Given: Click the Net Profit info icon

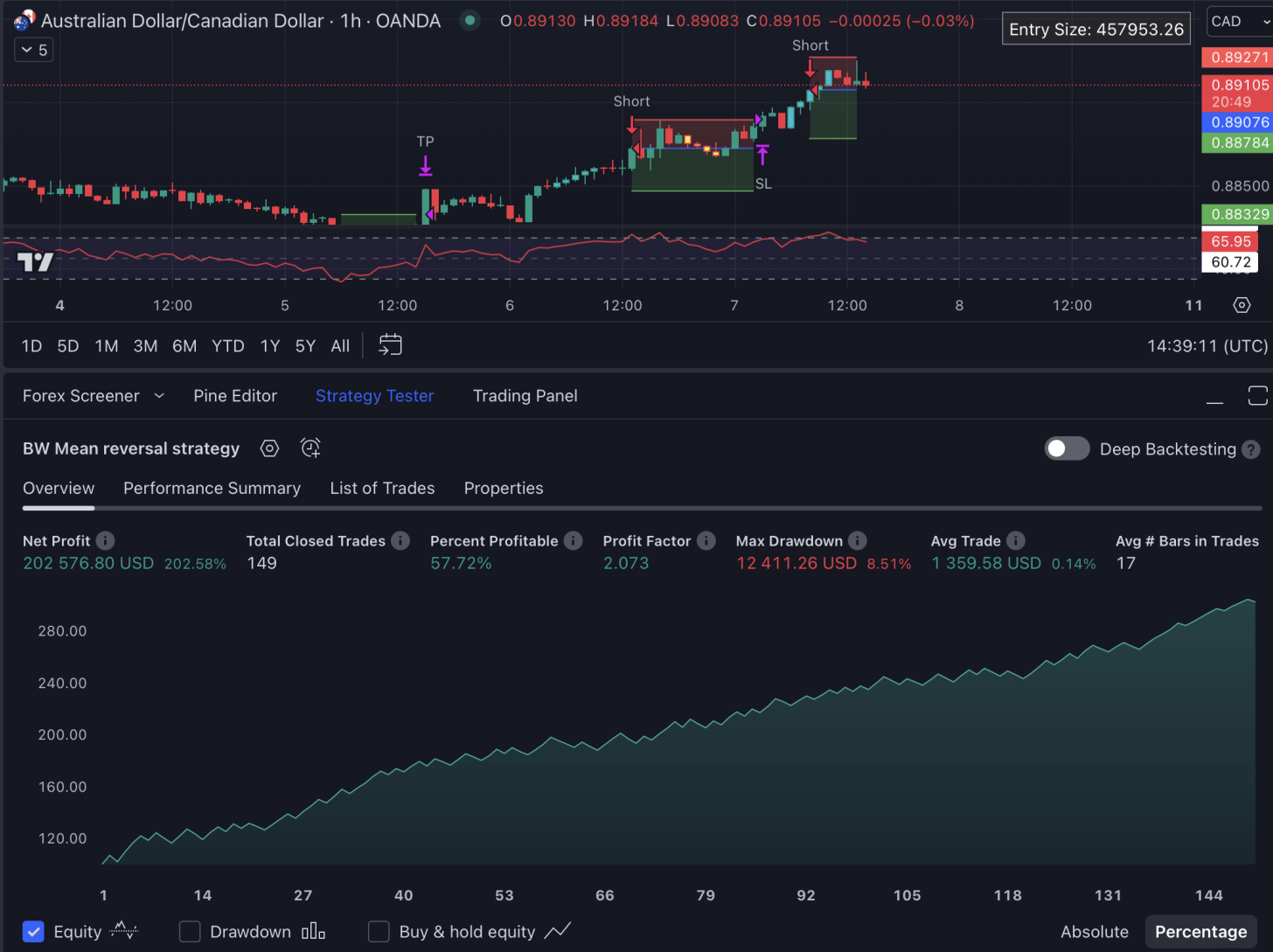Looking at the screenshot, I should 105,541.
